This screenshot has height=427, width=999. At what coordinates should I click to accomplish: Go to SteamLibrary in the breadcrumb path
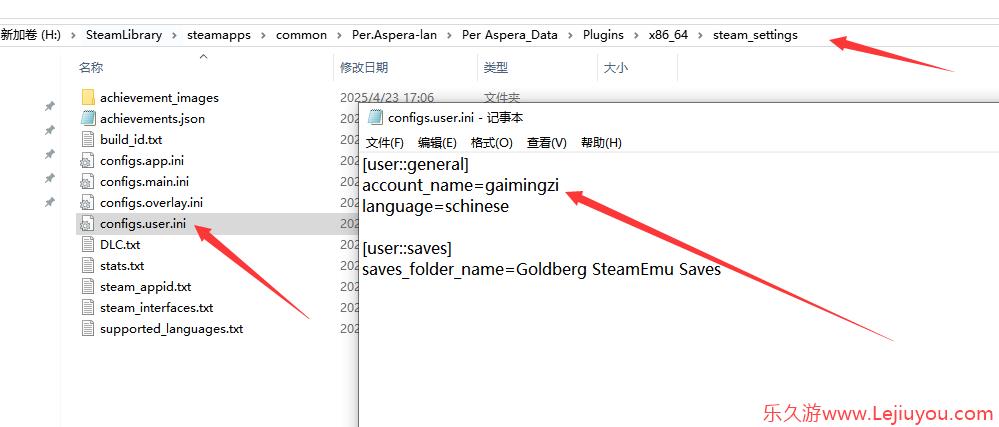124,35
